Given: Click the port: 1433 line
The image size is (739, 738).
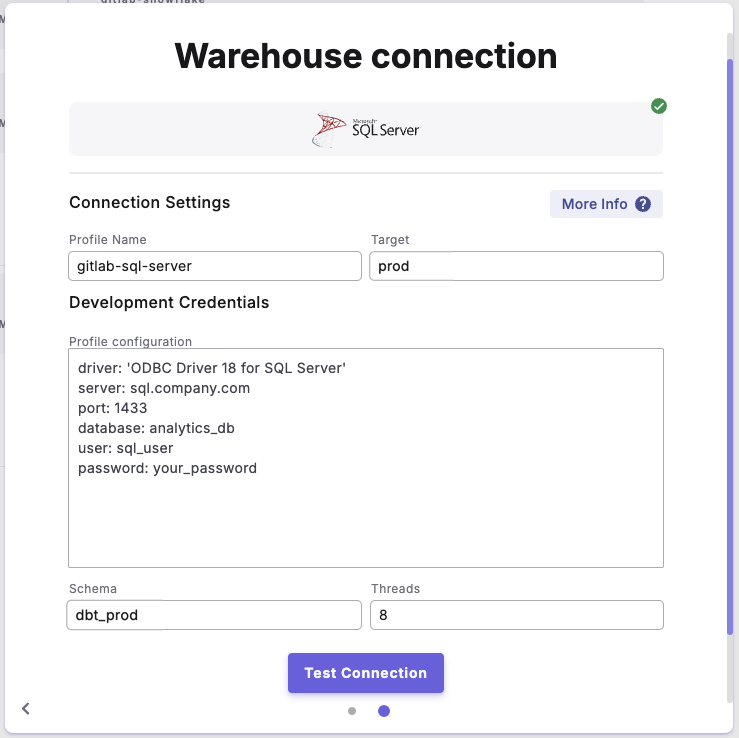Looking at the screenshot, I should (x=113, y=408).
